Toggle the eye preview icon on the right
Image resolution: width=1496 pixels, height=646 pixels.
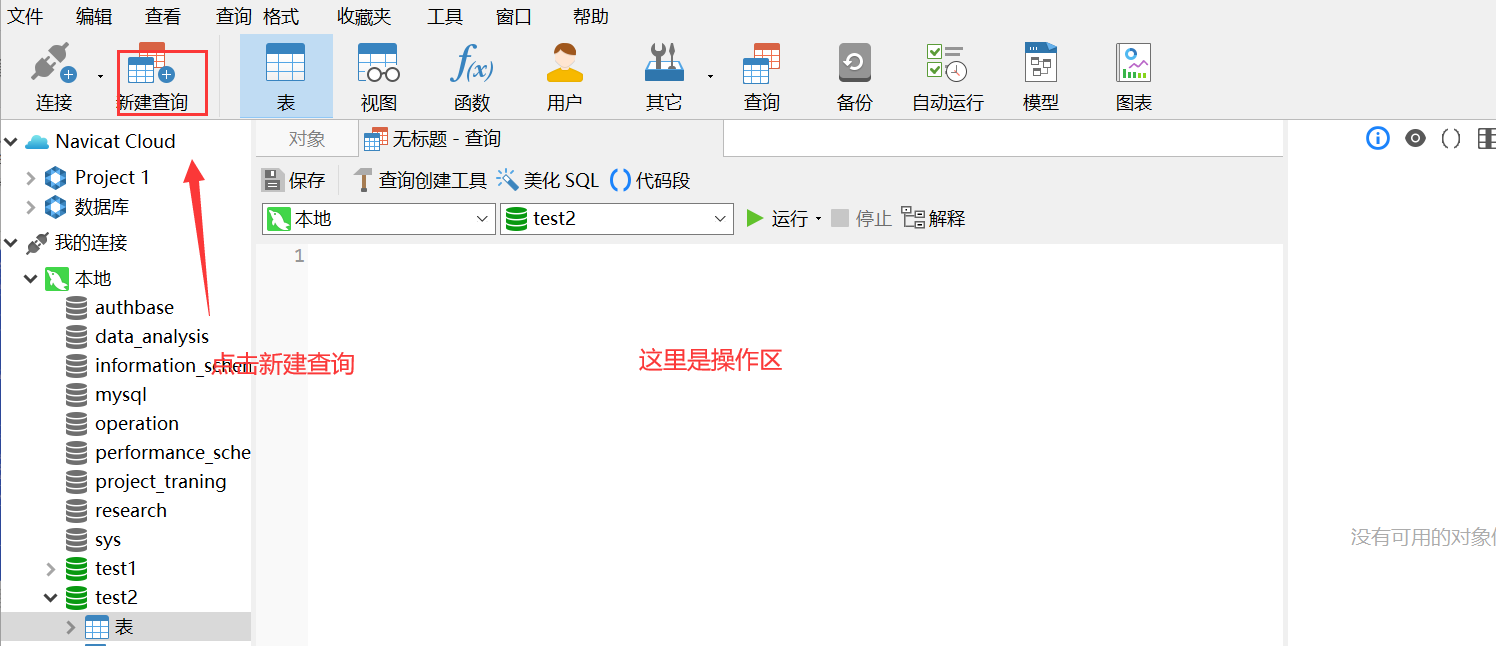pos(1414,139)
